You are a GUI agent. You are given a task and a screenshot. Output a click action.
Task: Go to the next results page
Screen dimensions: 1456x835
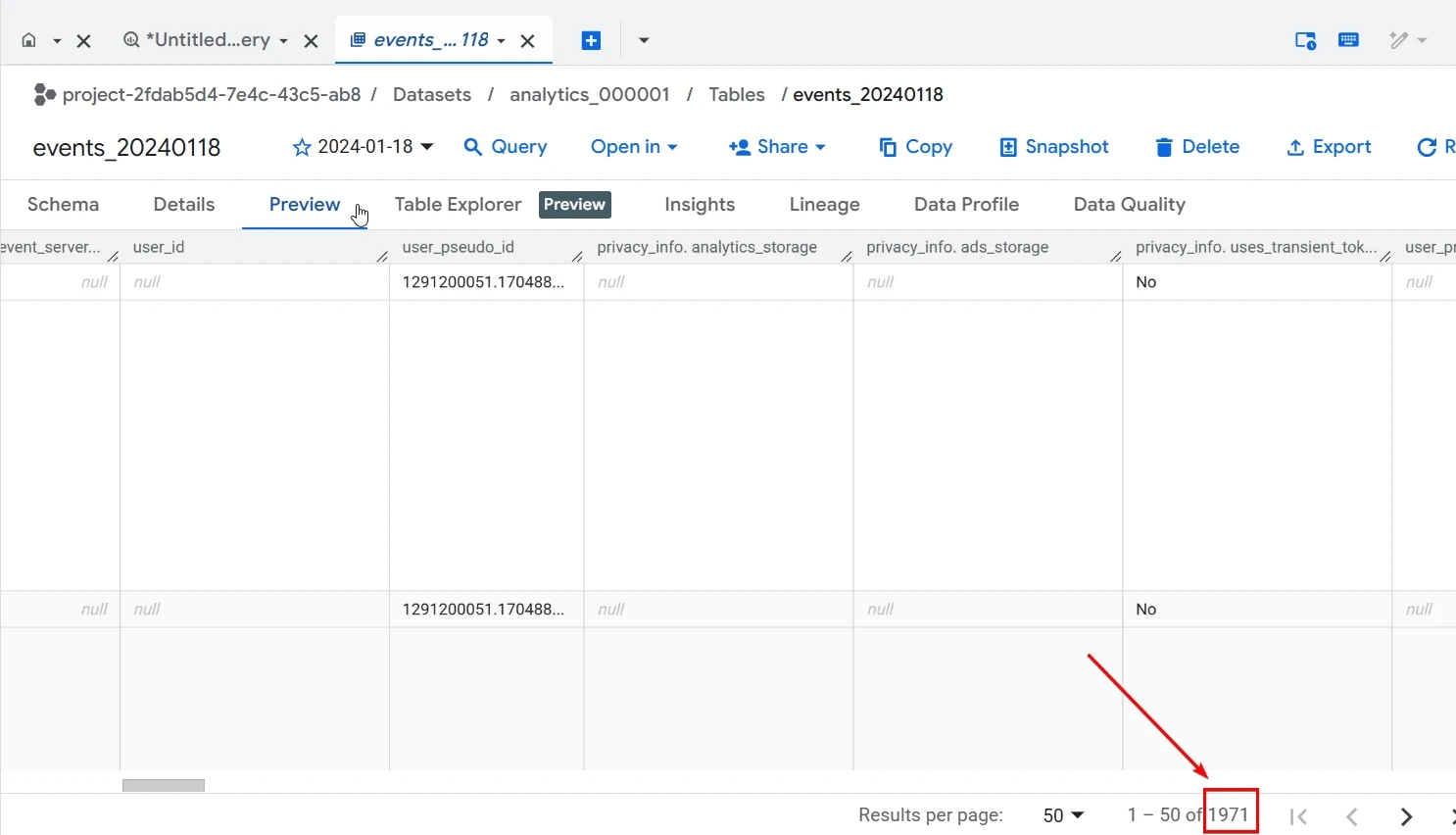point(1406,816)
